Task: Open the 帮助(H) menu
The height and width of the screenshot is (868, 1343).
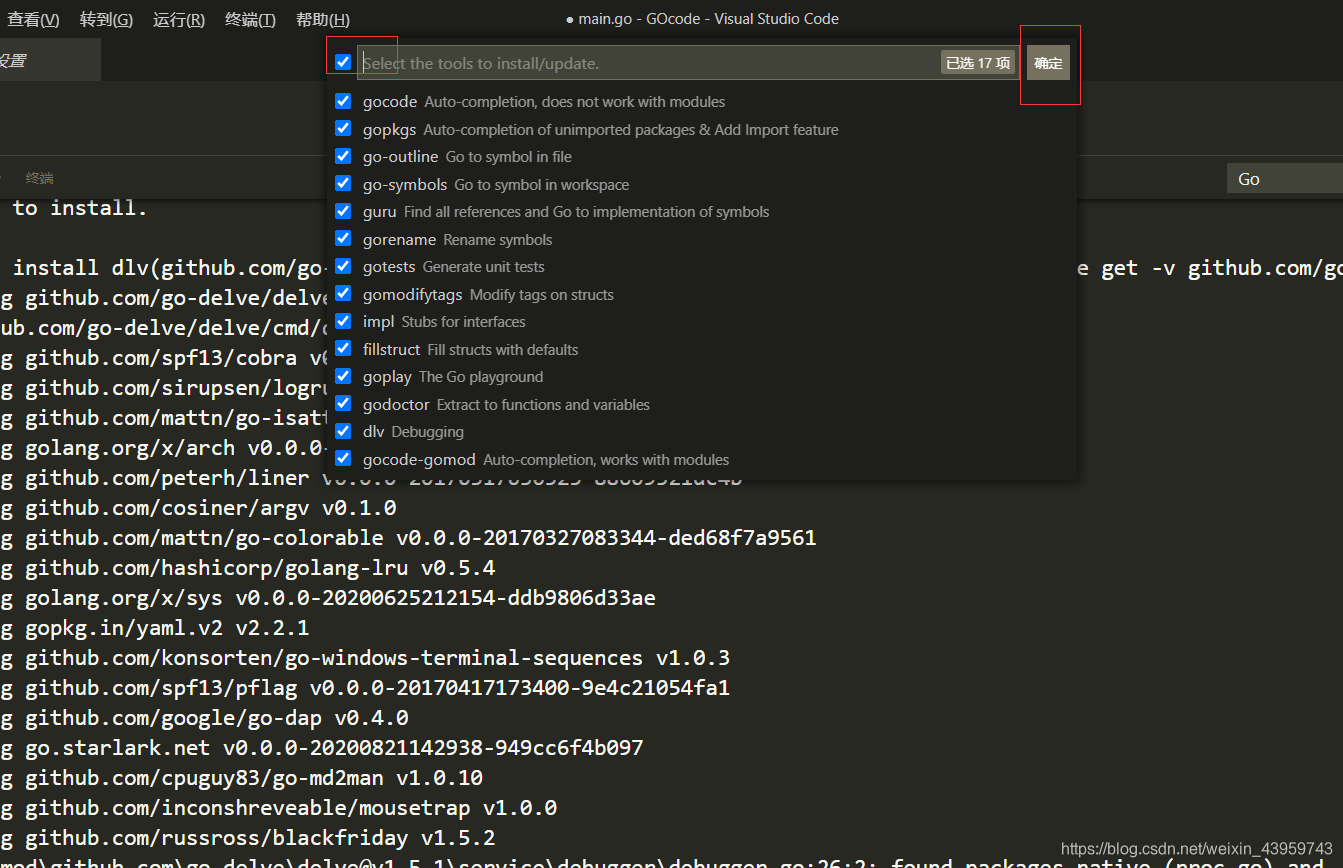Action: click(x=323, y=20)
